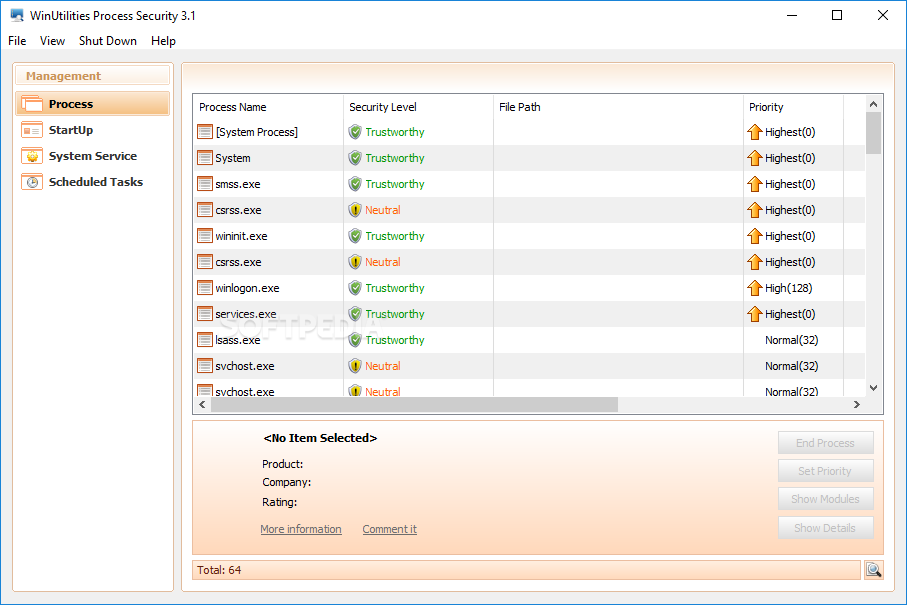This screenshot has height=605, width=907.
Task: Click the End Process button
Action: pos(825,443)
